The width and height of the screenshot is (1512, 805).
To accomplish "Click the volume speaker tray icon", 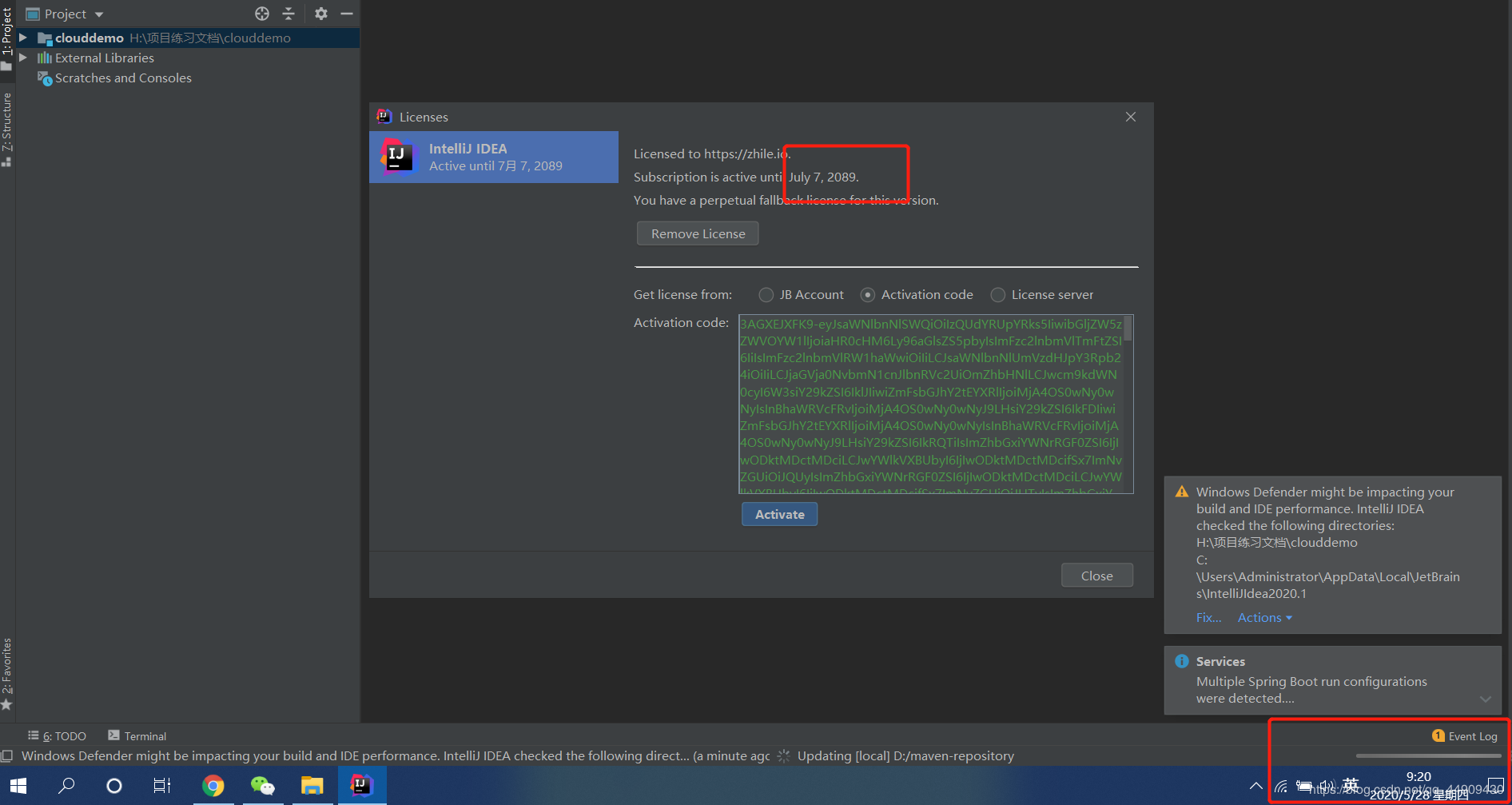I will click(1327, 787).
